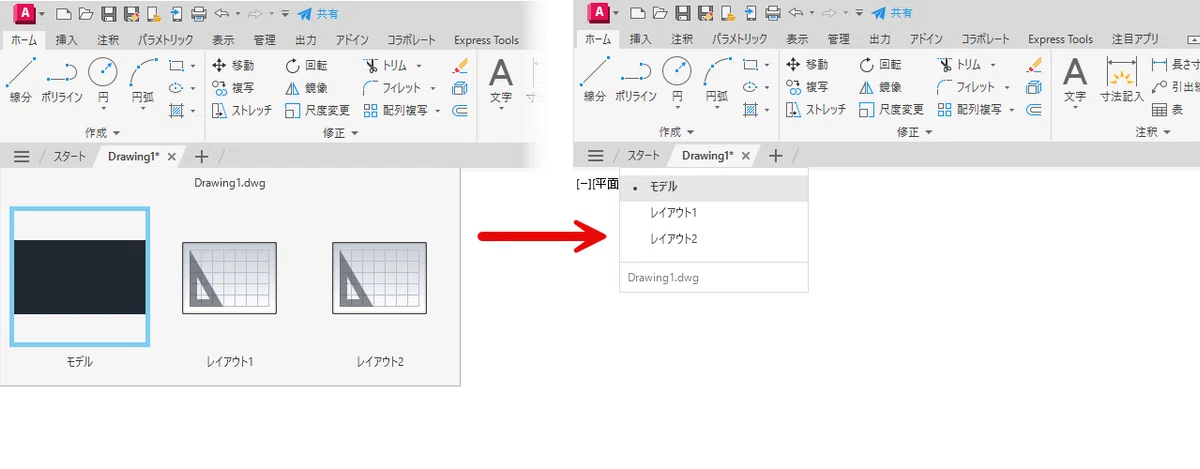Image resolution: width=1200 pixels, height=469 pixels.
Task: Close Drawing1* tab in right window
Action: pos(746,156)
